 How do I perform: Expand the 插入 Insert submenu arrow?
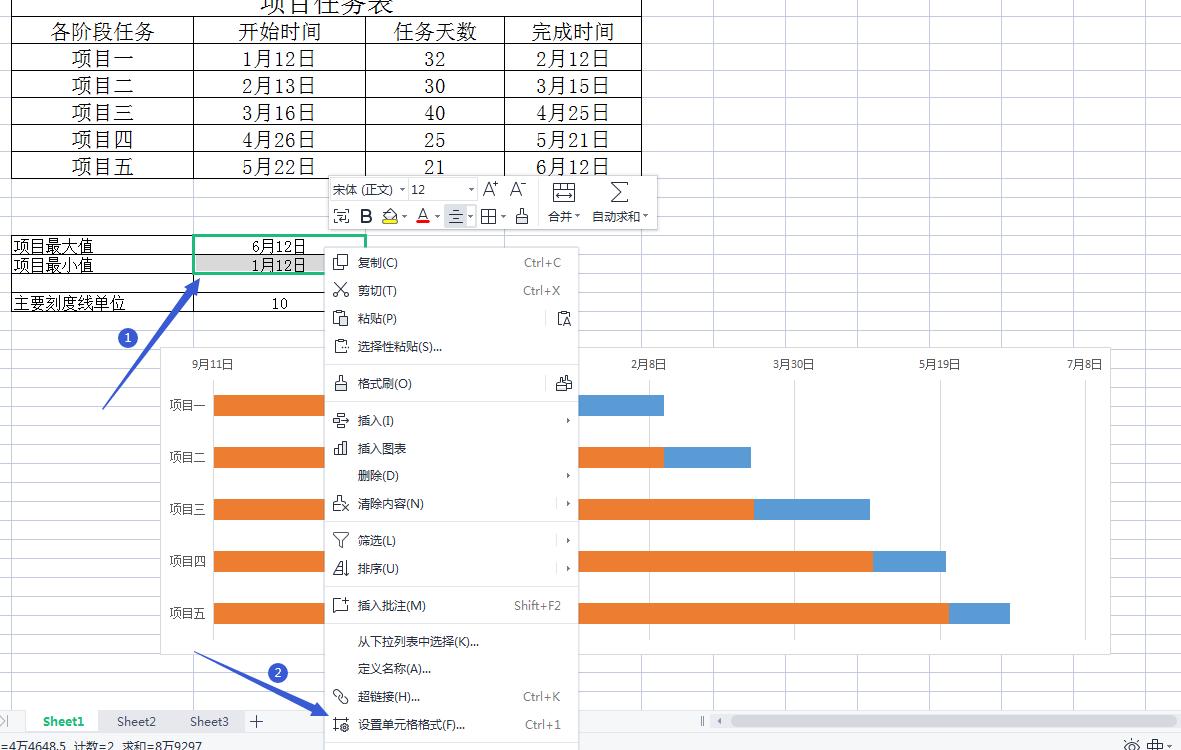(x=568, y=421)
